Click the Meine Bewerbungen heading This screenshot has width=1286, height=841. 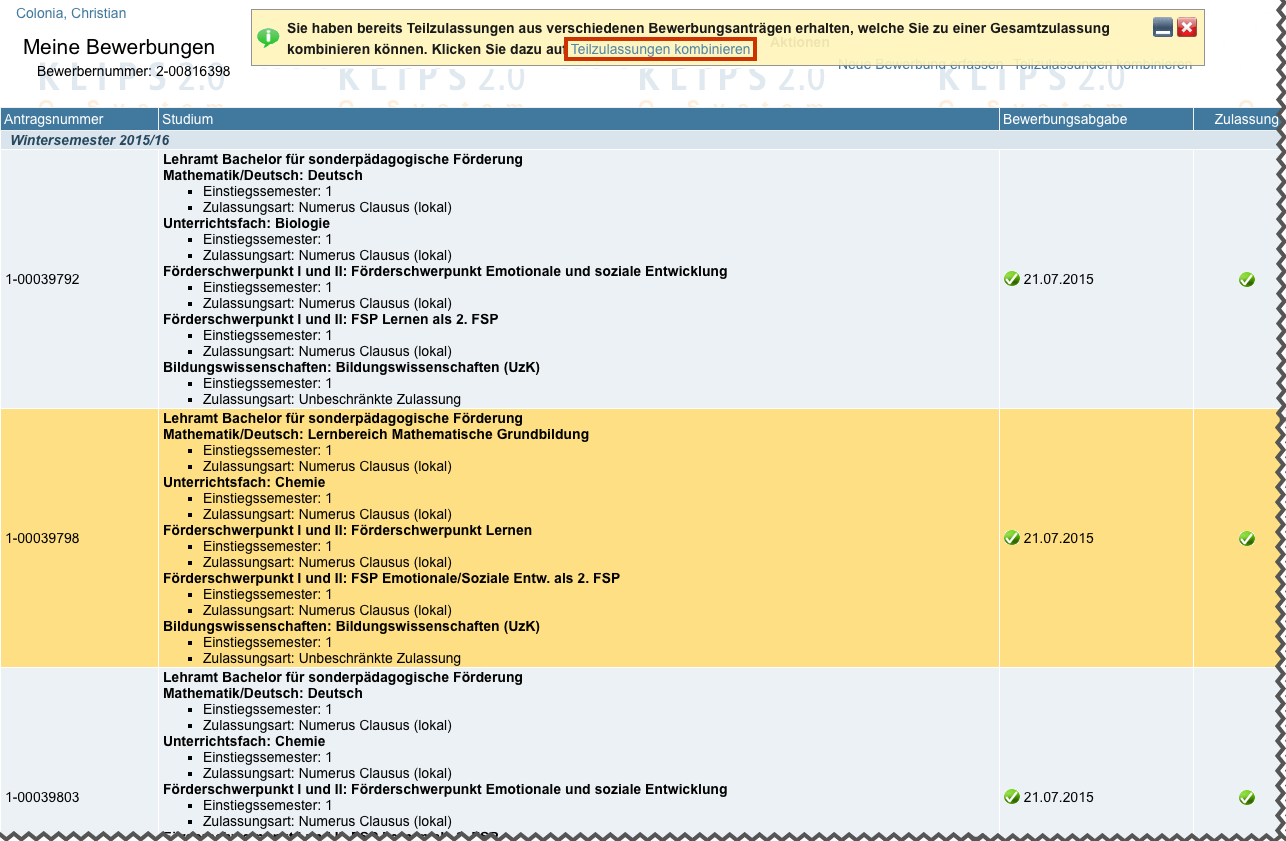(x=119, y=47)
